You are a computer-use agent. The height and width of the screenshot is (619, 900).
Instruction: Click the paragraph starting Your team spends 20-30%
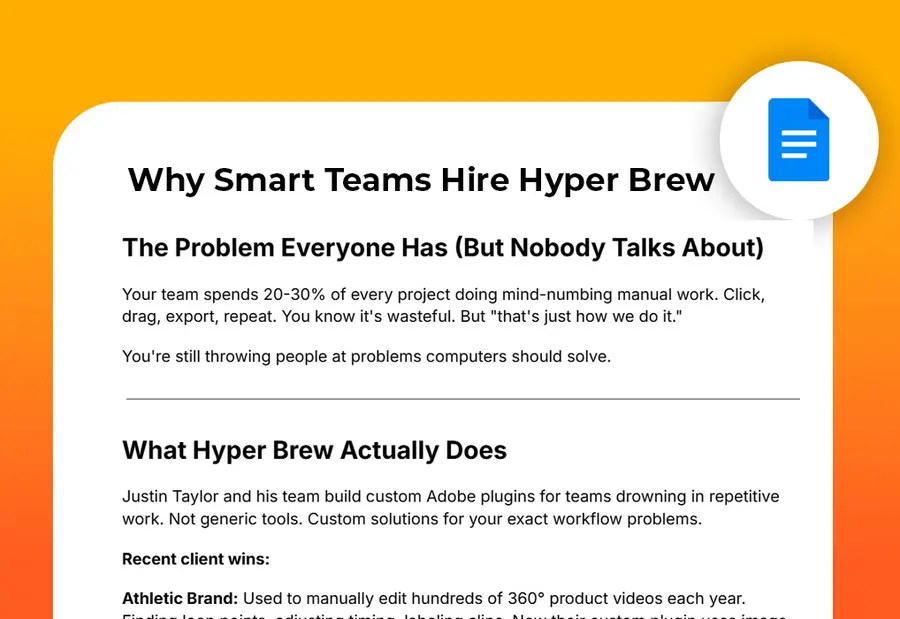(x=443, y=305)
